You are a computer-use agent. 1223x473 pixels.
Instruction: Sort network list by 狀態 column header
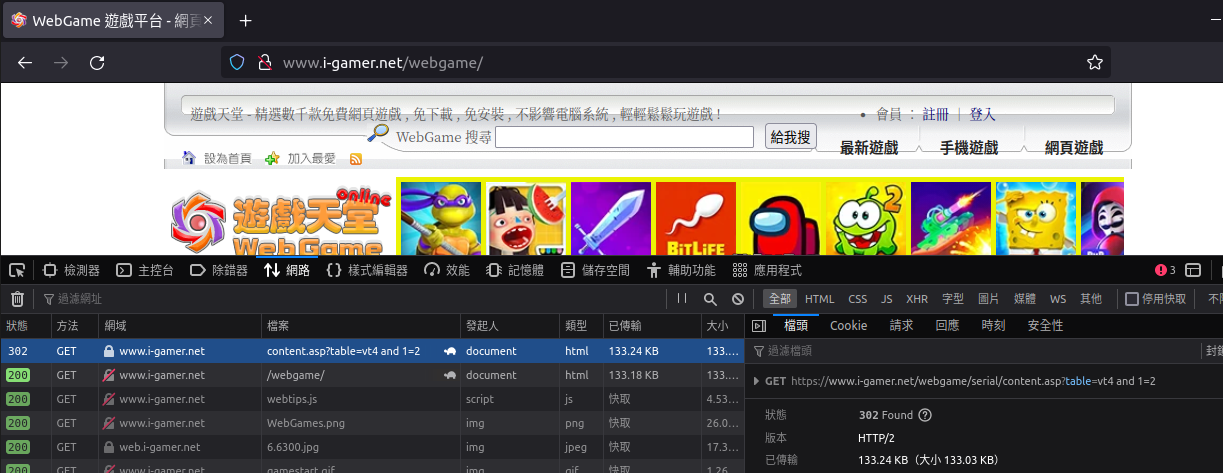click(24, 326)
